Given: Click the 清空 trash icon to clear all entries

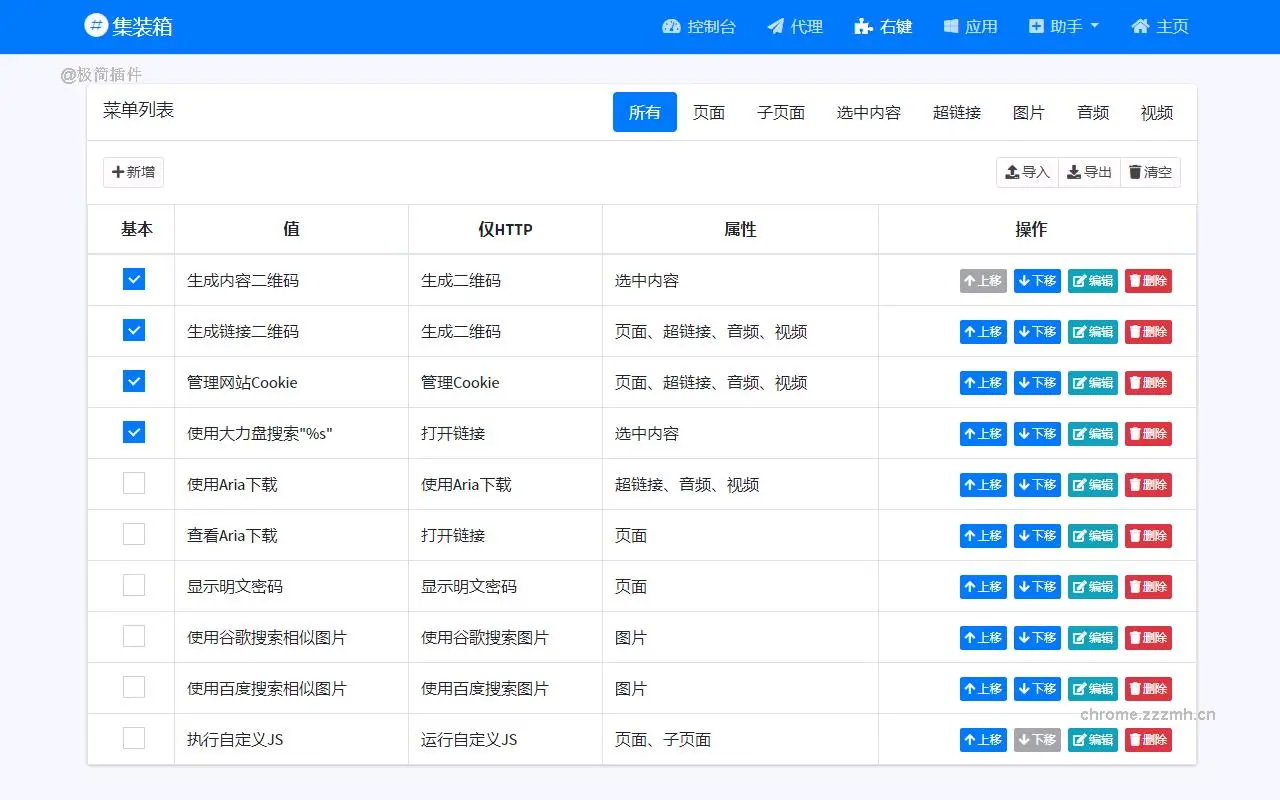Looking at the screenshot, I should [1137, 171].
